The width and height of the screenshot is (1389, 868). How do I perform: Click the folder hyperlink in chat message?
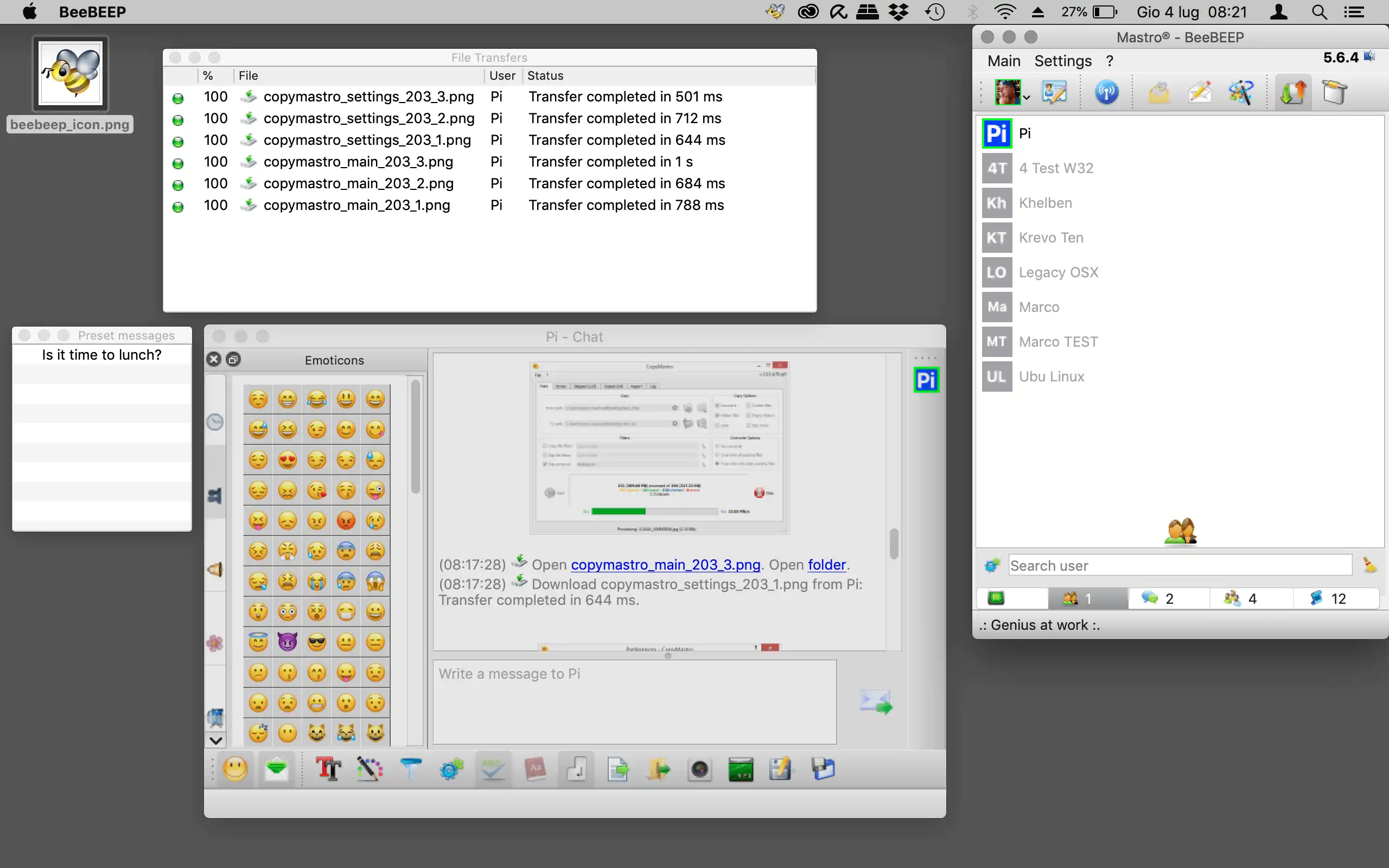click(x=826, y=565)
